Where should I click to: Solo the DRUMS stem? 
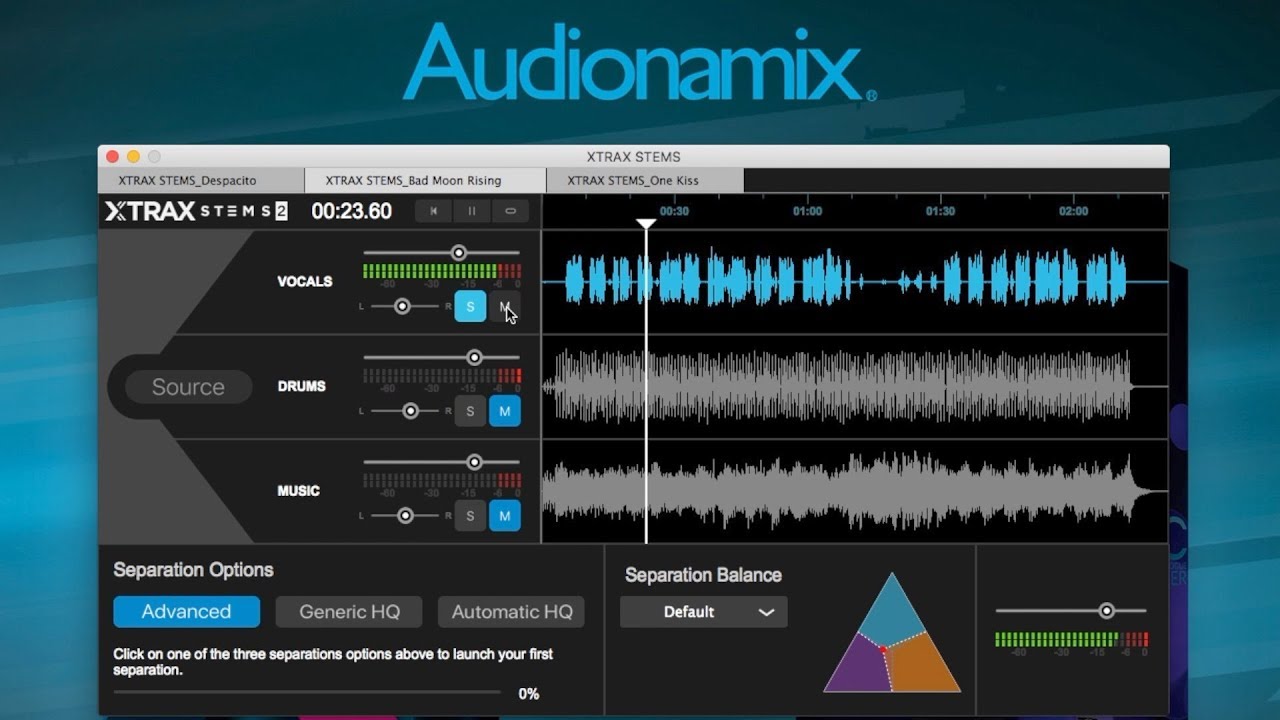click(470, 411)
